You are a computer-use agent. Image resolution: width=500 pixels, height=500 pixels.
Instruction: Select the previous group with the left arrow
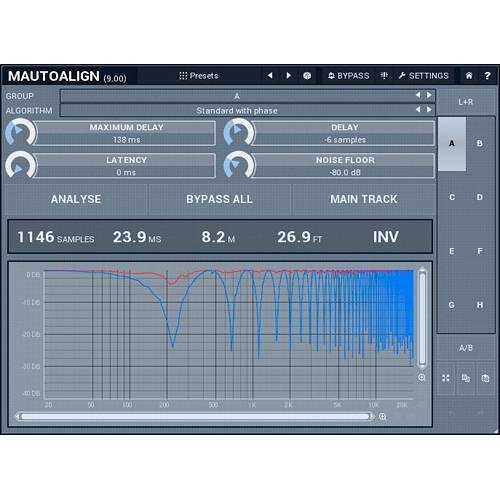coord(418,95)
